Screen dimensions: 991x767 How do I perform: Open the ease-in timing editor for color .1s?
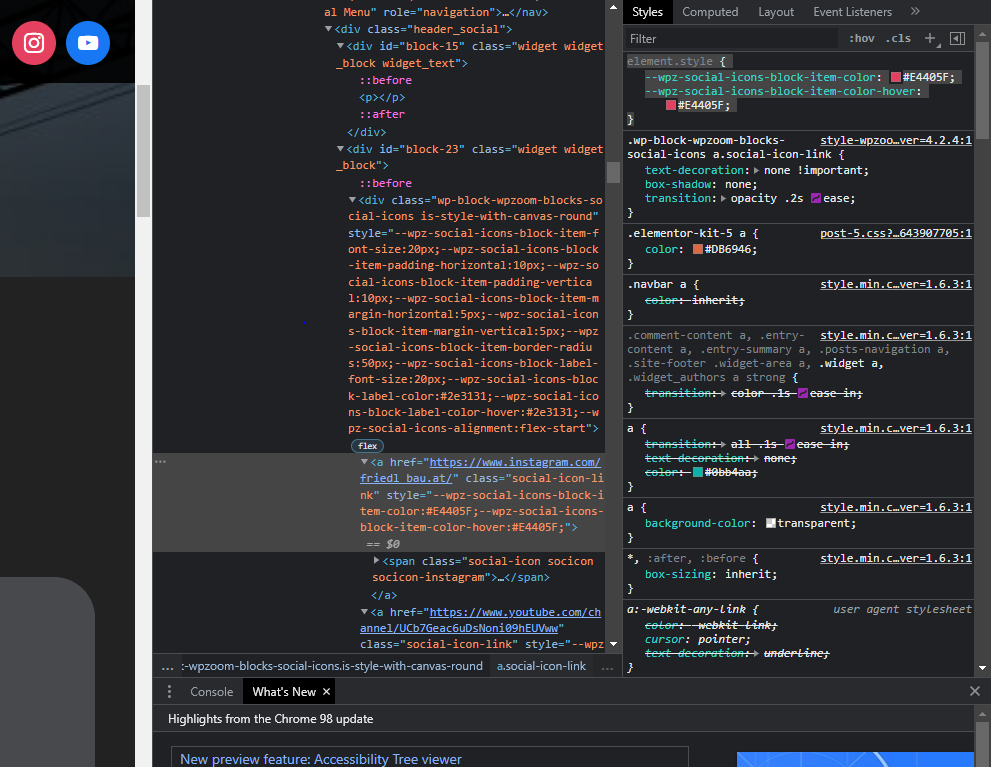coord(803,393)
